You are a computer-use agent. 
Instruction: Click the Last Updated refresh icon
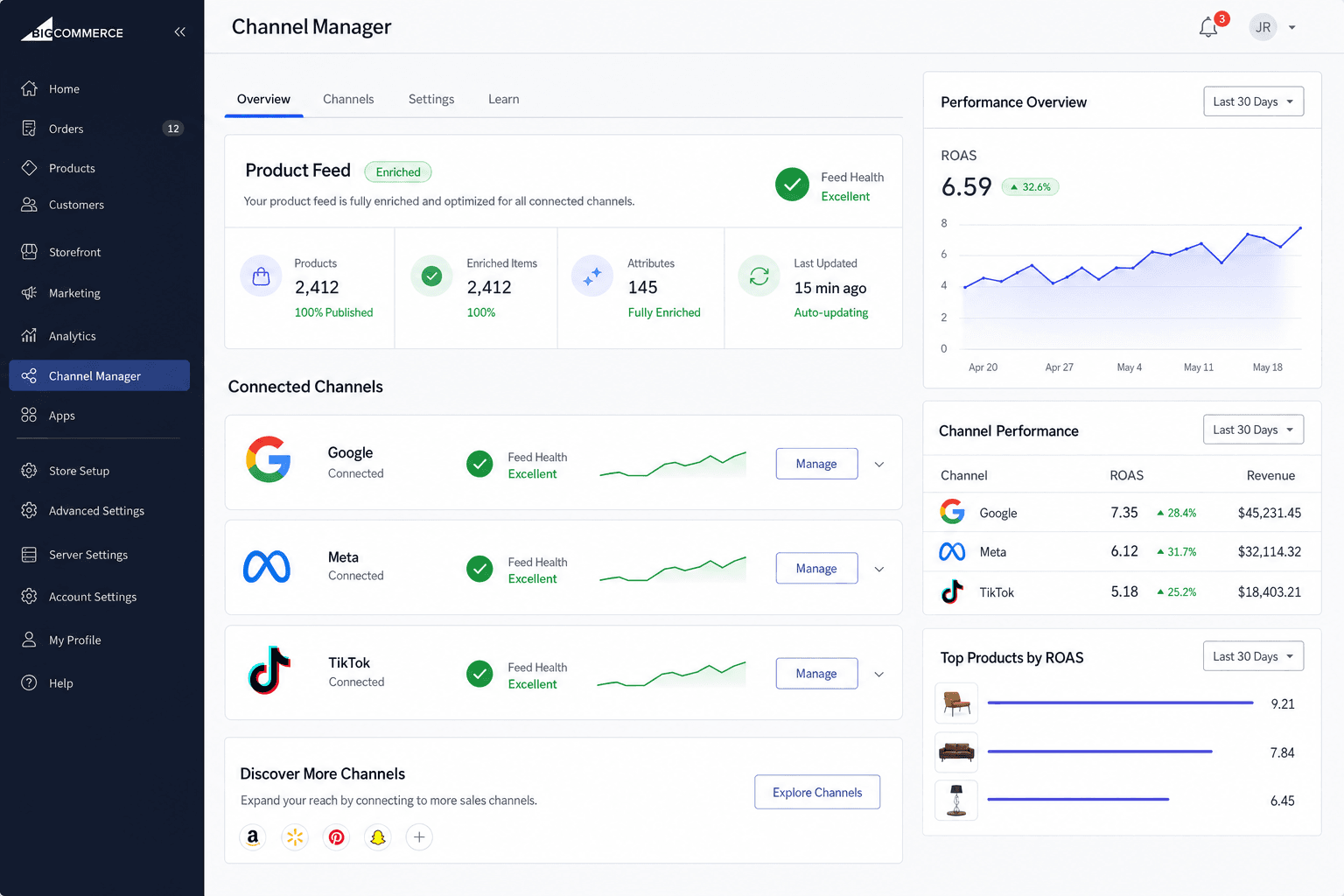pos(759,276)
